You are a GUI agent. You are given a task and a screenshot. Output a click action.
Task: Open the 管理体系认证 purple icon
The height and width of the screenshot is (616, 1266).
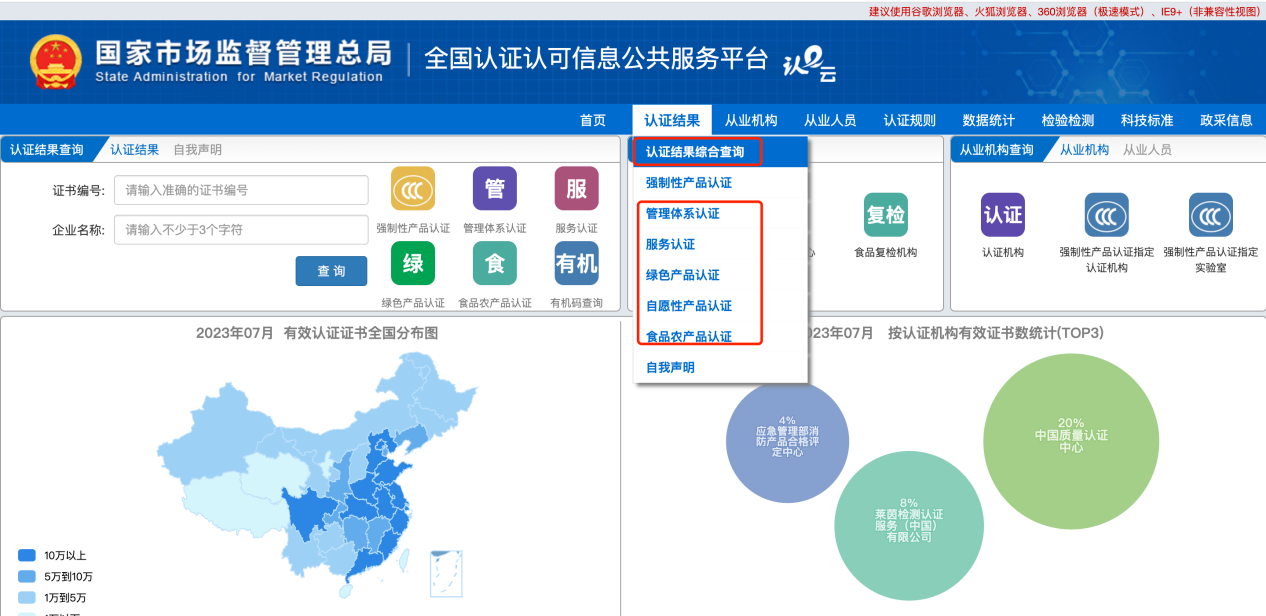494,189
